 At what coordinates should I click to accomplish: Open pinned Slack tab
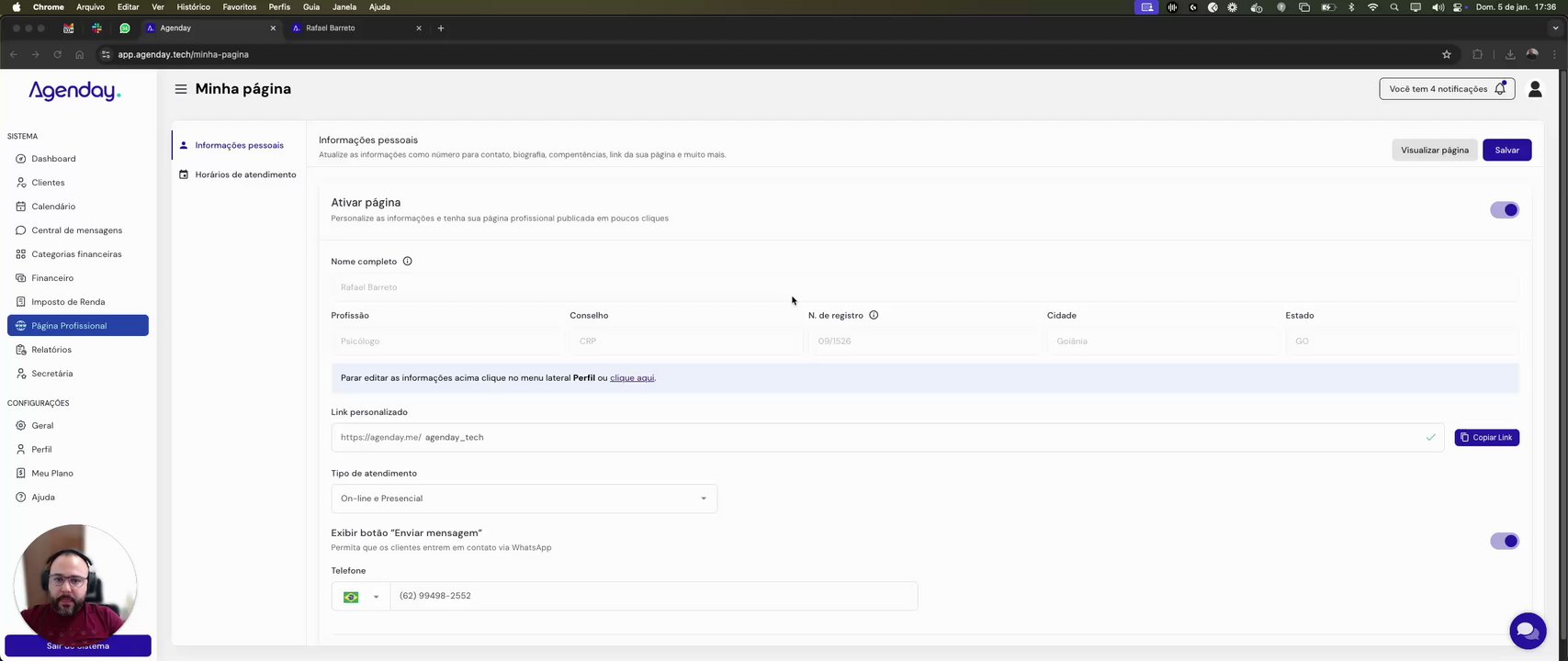96,28
